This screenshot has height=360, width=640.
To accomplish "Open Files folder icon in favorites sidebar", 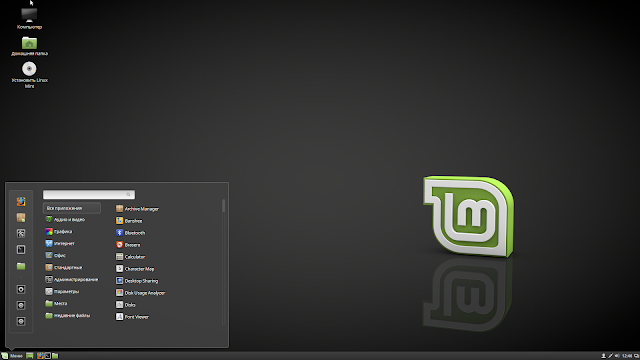I will pos(21,266).
